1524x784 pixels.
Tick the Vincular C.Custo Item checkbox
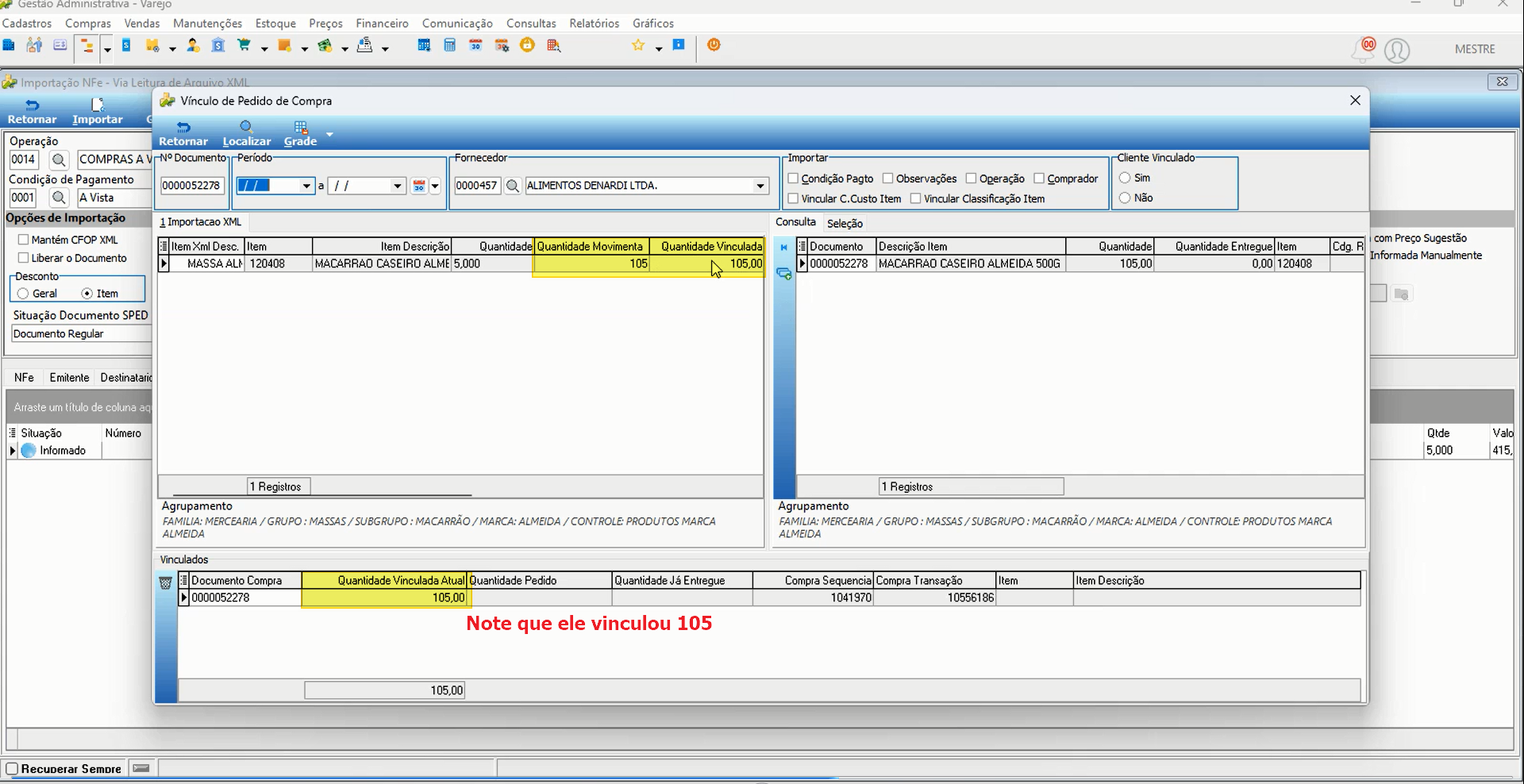pos(793,198)
